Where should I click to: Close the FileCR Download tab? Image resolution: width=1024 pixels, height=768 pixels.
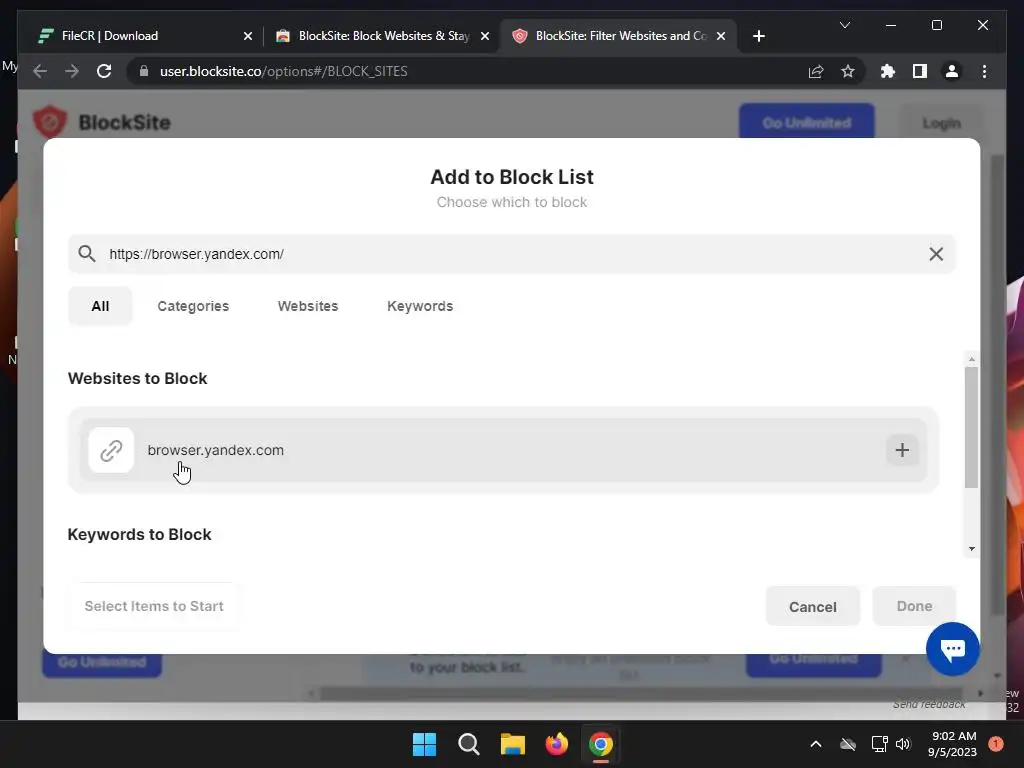248,37
